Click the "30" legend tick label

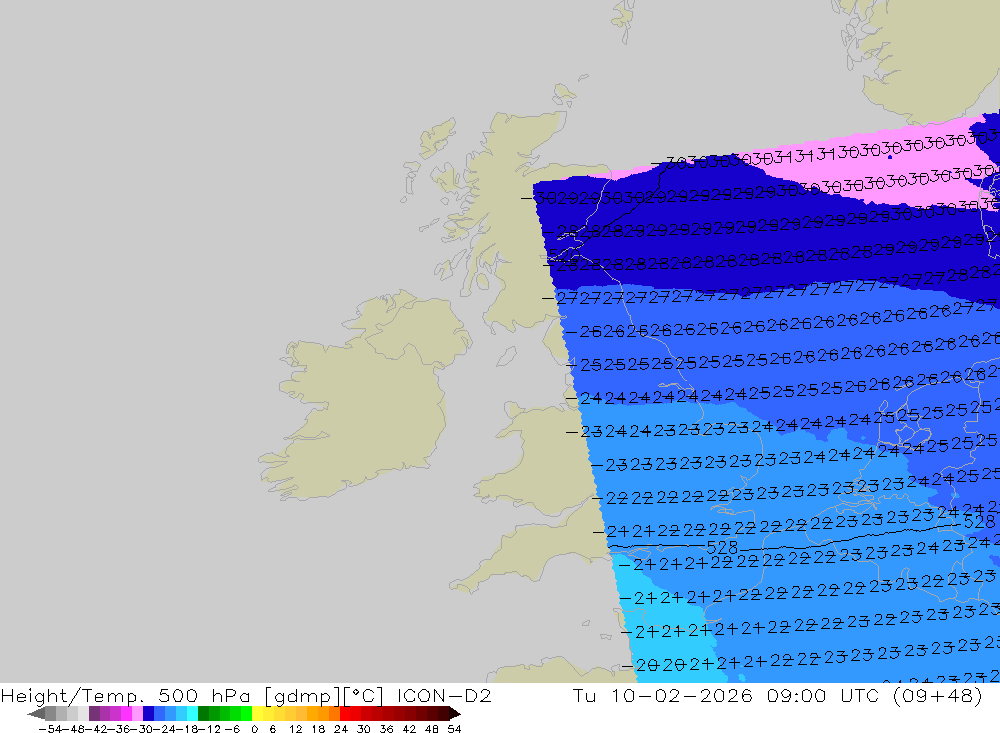364,729
